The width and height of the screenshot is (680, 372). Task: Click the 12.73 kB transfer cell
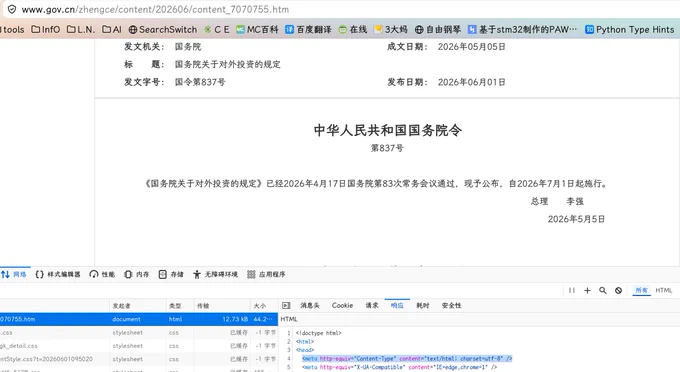235,319
